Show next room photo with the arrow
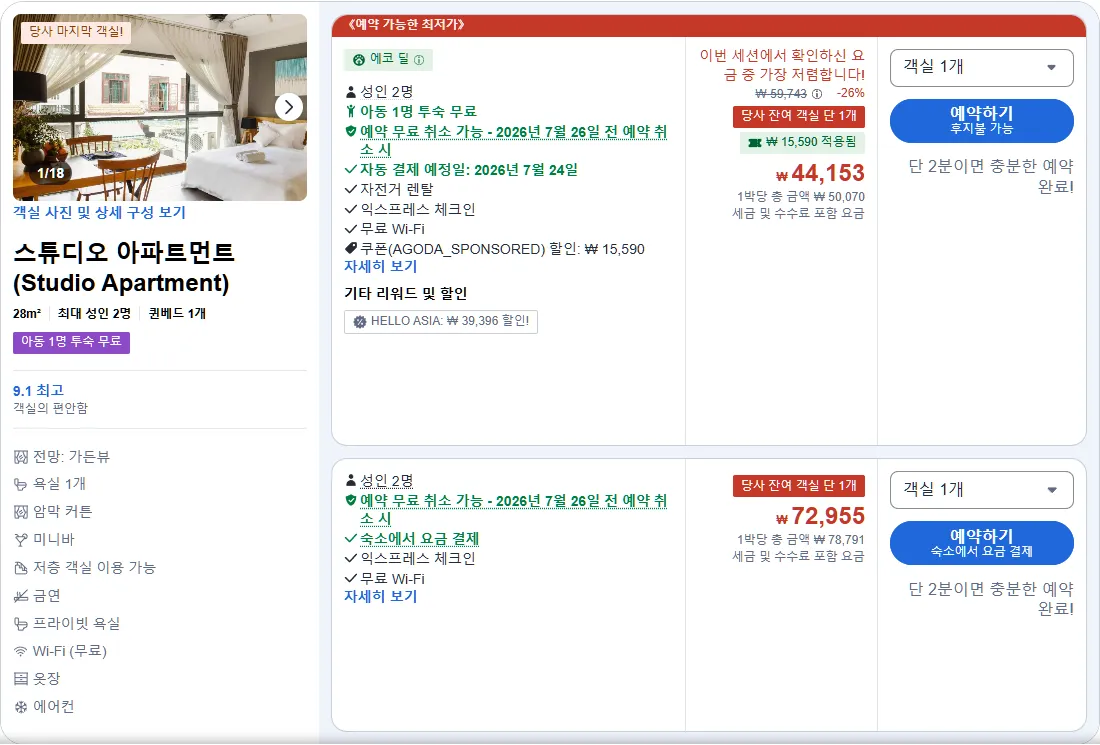1100x745 pixels. (x=289, y=107)
